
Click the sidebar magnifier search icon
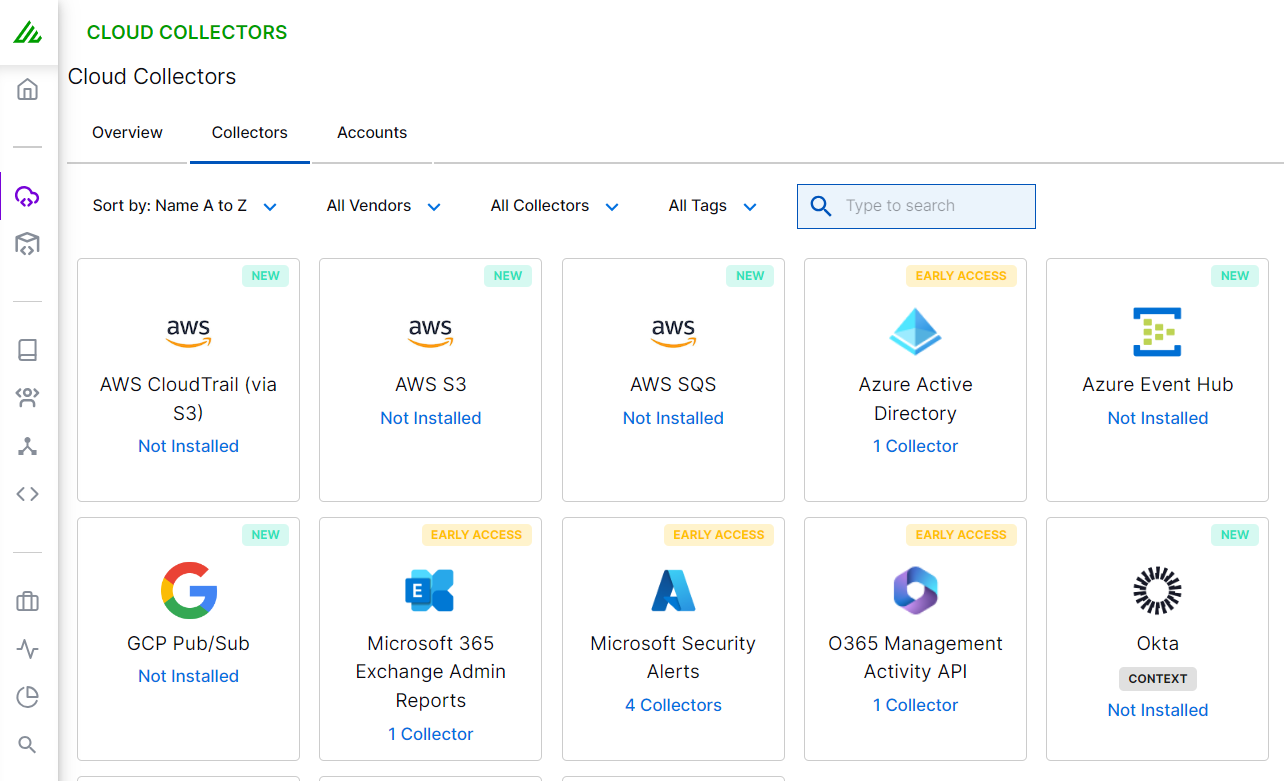point(28,744)
